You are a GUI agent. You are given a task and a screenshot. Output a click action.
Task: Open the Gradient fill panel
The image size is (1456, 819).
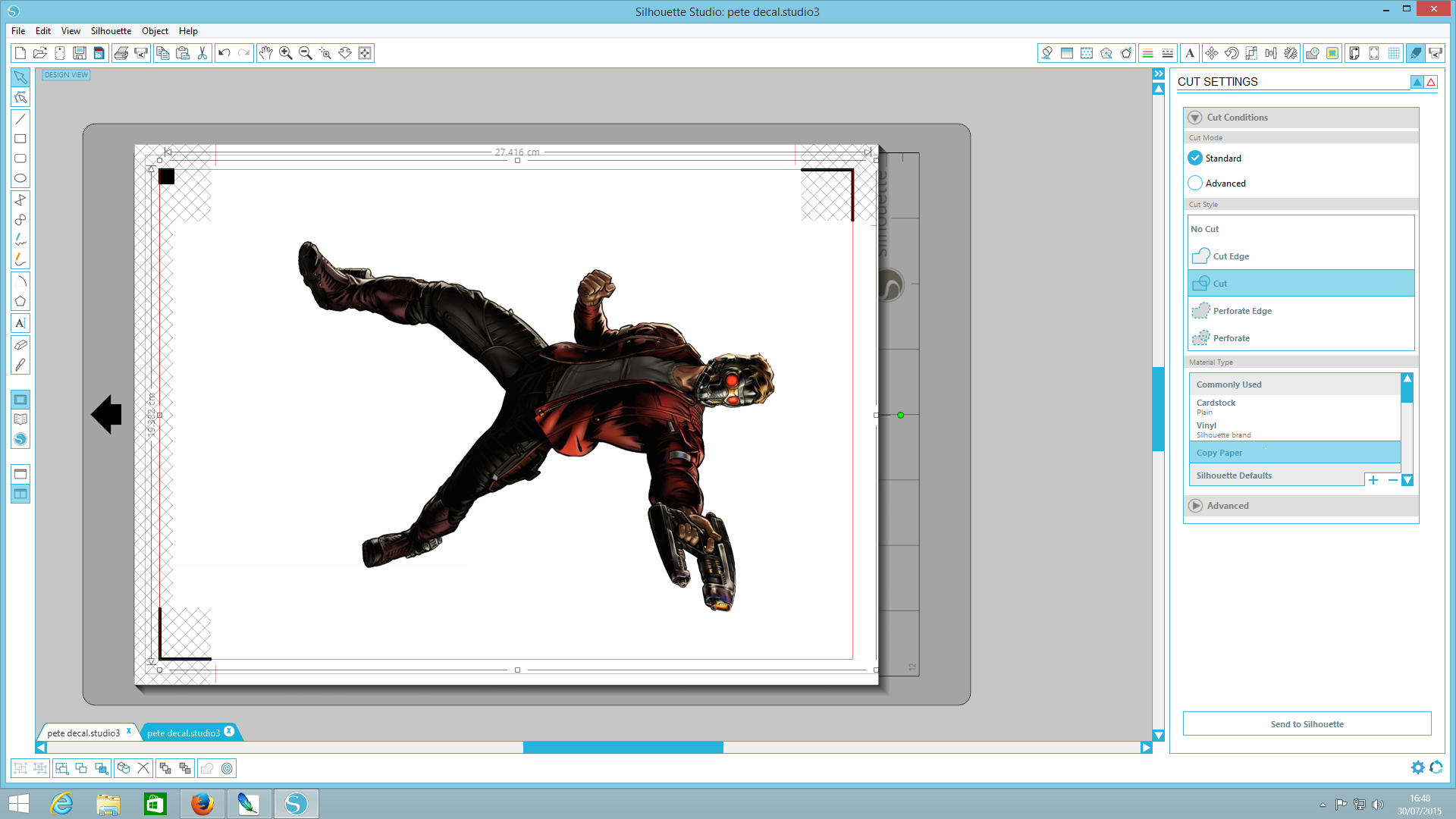1067,53
